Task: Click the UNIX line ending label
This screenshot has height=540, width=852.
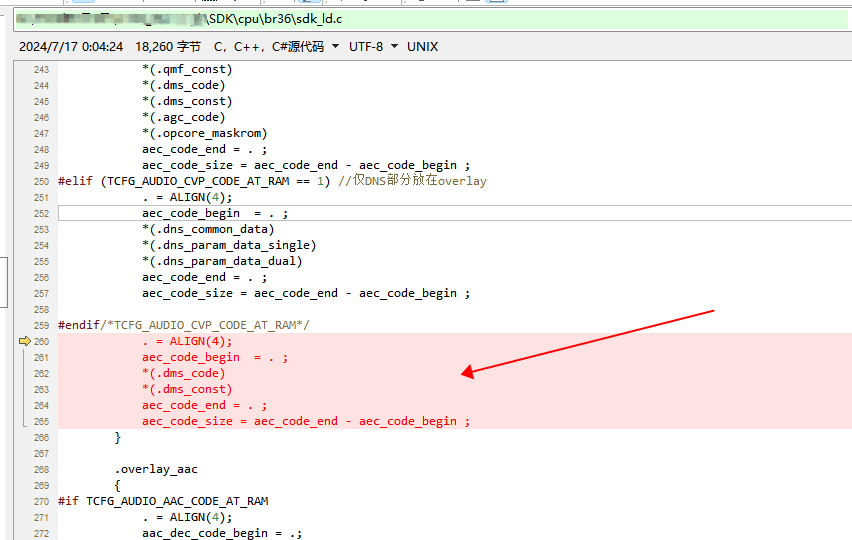Action: [x=422, y=47]
